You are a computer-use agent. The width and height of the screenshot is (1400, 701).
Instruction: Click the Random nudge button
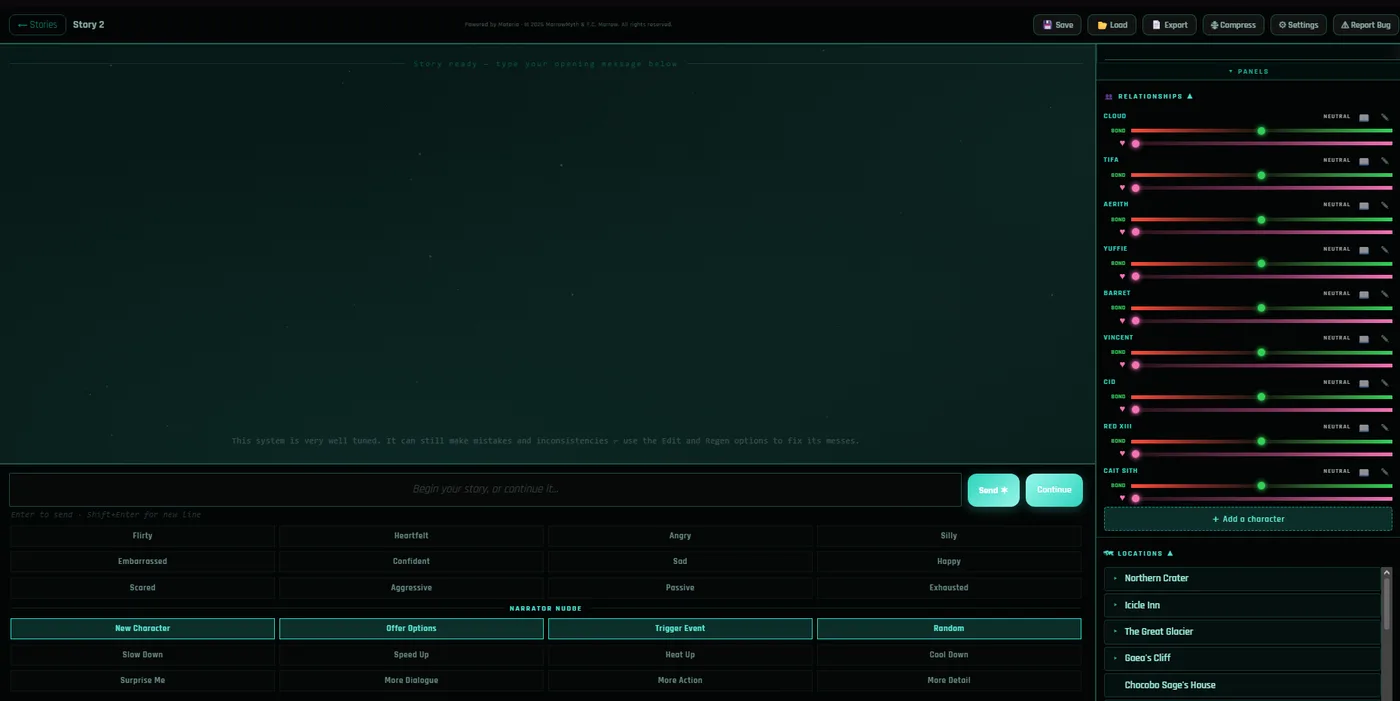pos(949,628)
